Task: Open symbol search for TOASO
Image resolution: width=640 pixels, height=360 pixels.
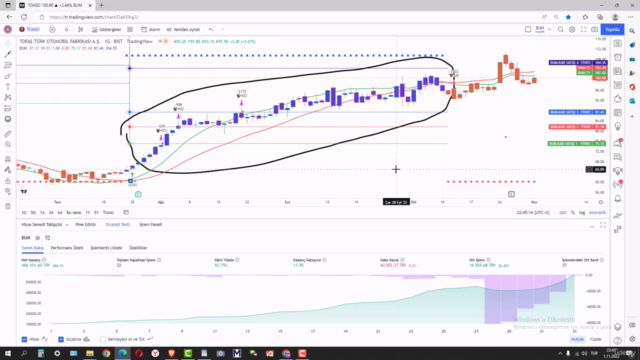Action: [30, 29]
